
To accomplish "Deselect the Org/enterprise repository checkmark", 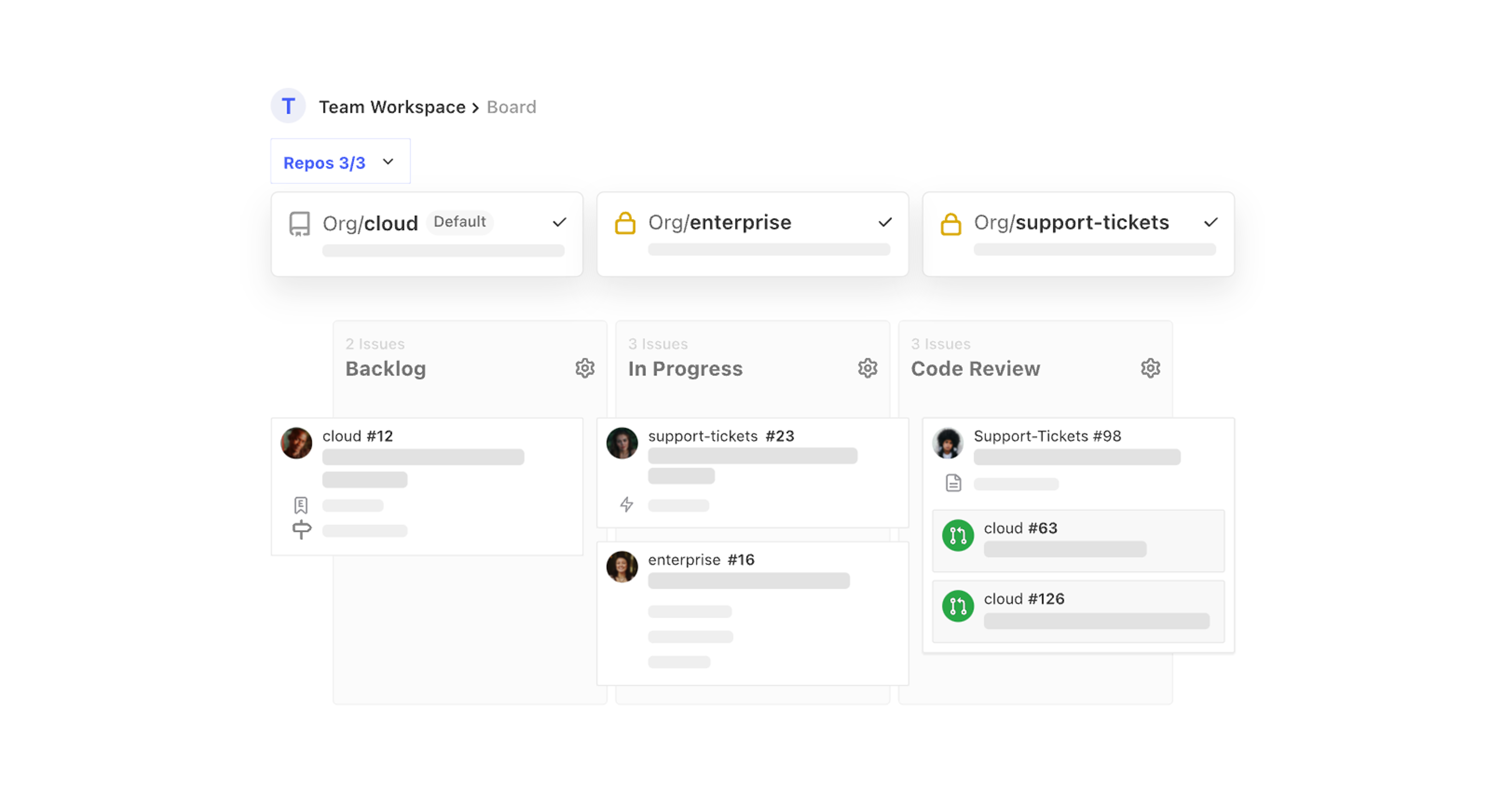I will [x=885, y=222].
